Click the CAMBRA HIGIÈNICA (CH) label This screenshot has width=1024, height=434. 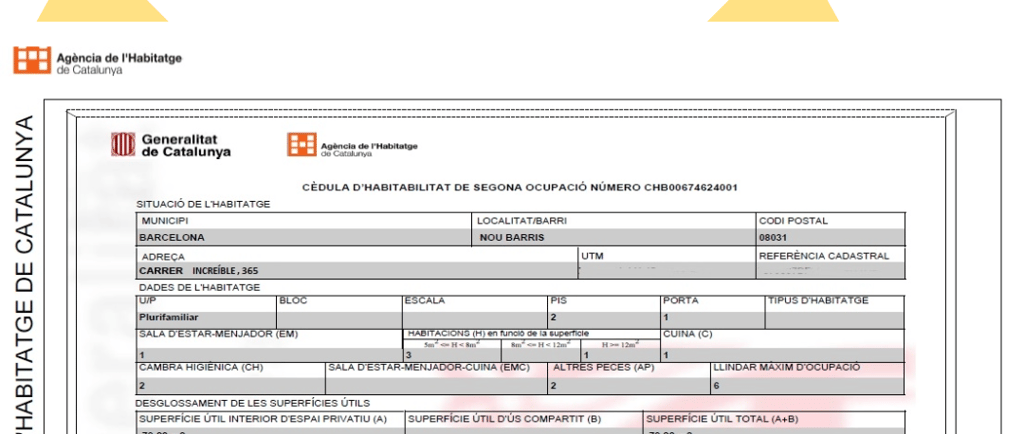(x=201, y=367)
